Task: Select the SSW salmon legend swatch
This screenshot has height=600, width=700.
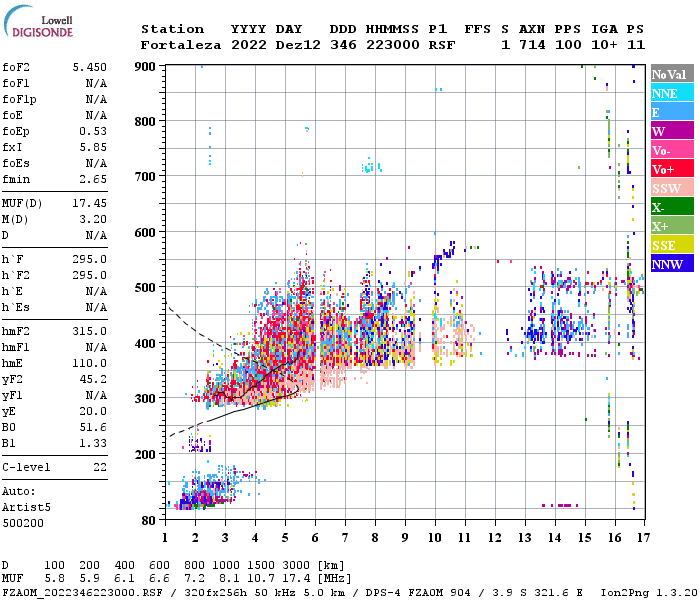Action: point(672,188)
